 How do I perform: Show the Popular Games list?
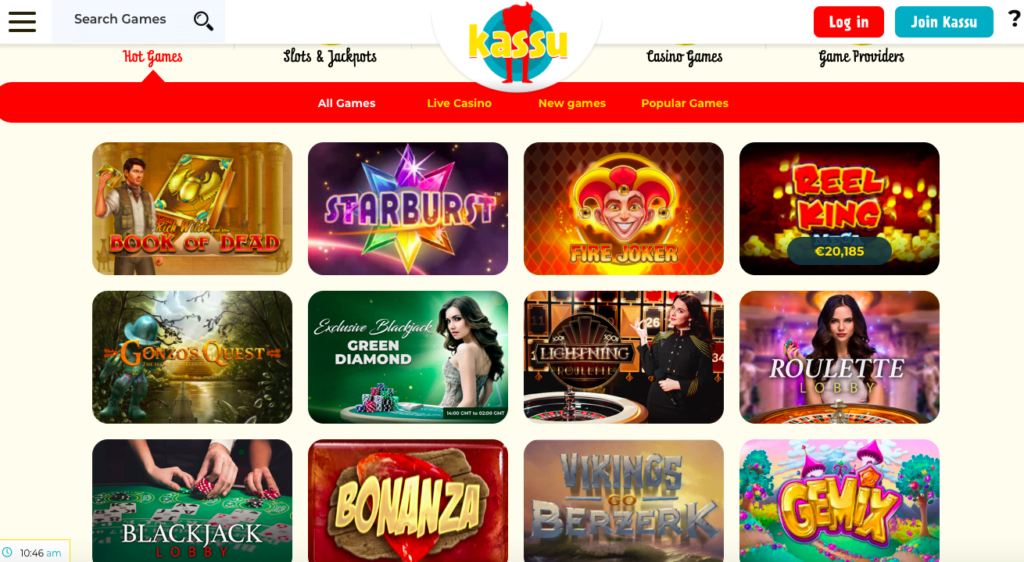[684, 103]
